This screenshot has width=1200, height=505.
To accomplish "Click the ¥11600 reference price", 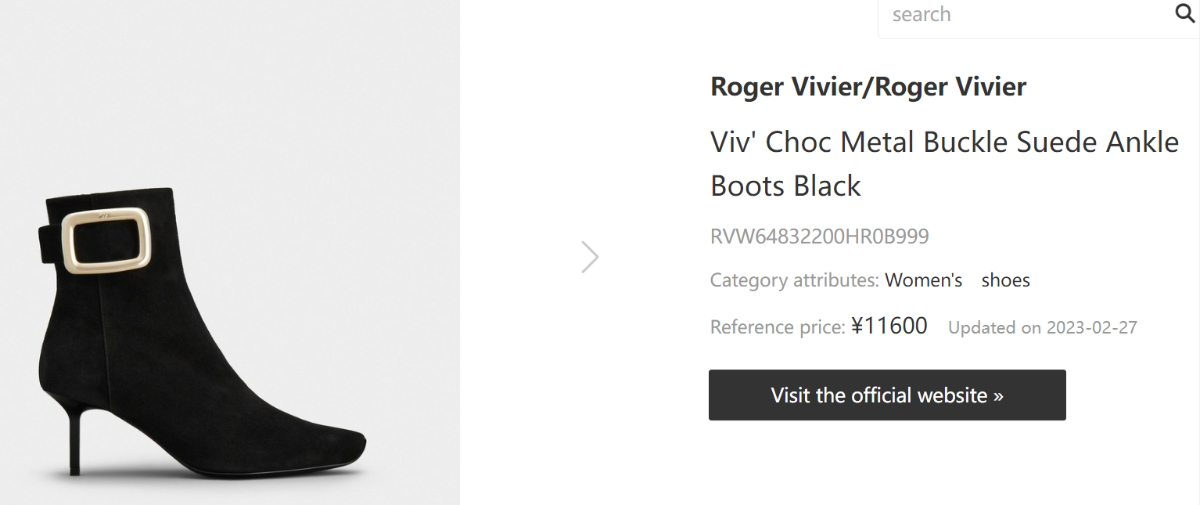I will [889, 326].
